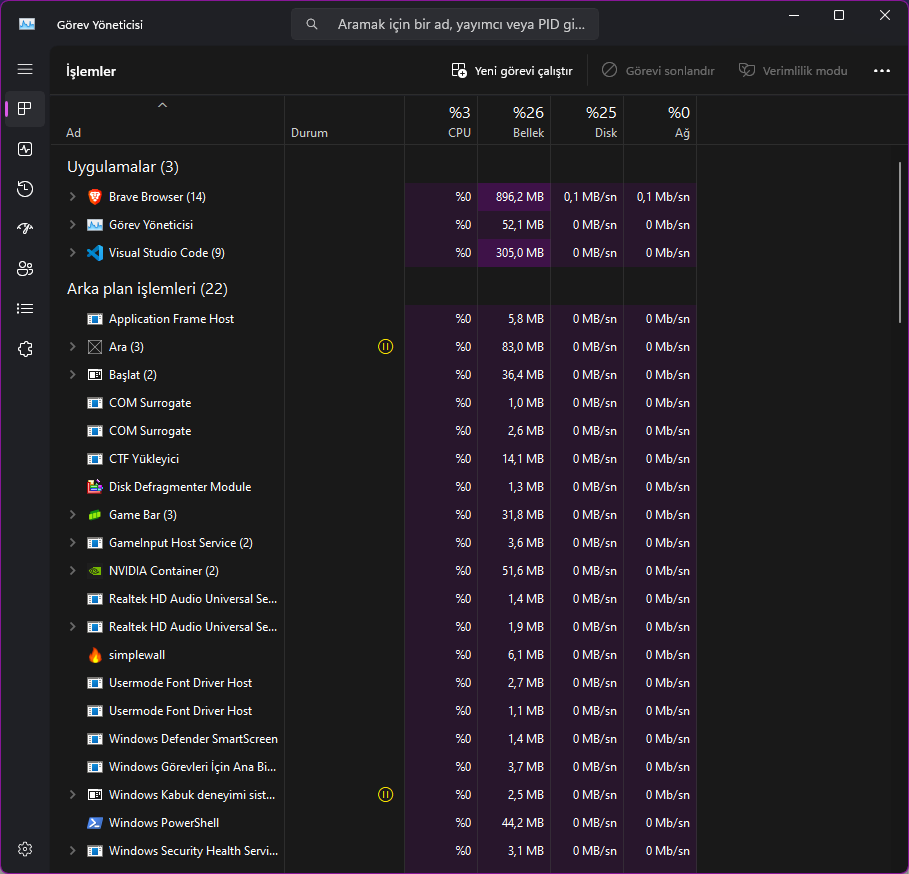Sort by the Ad column header

pyautogui.click(x=168, y=121)
